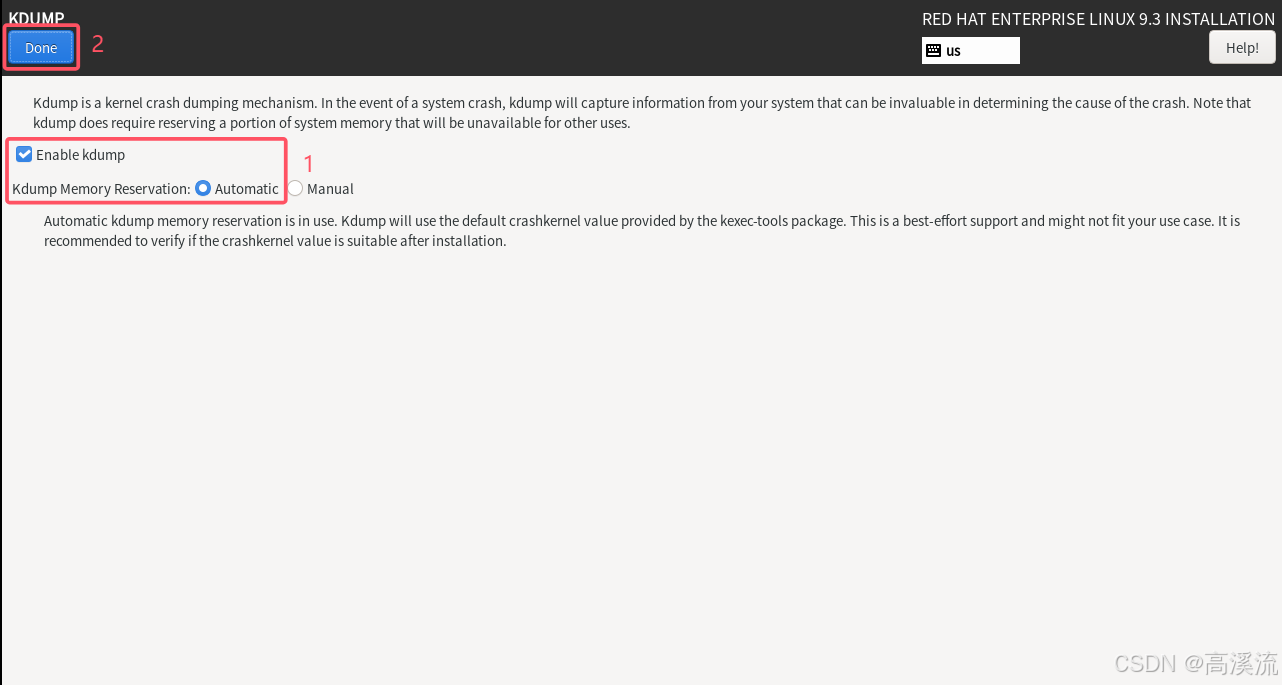This screenshot has height=685, width=1282.
Task: Click the Enable kdump label text
Action: [x=81, y=155]
